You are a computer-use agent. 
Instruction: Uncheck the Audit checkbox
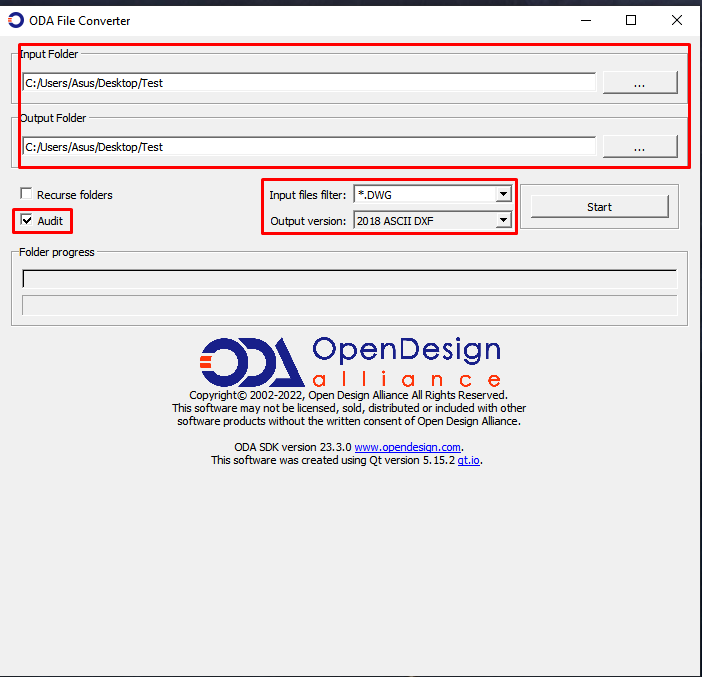tap(26, 220)
